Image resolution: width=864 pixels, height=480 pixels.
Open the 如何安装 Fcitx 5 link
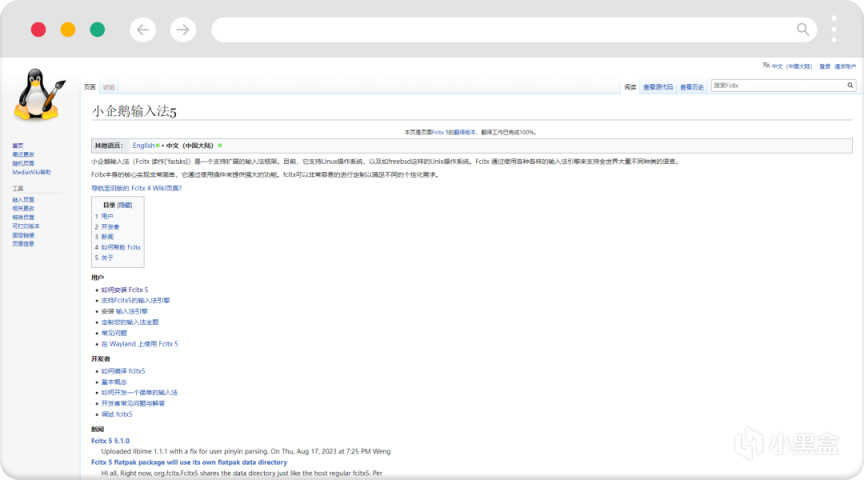tap(125, 290)
